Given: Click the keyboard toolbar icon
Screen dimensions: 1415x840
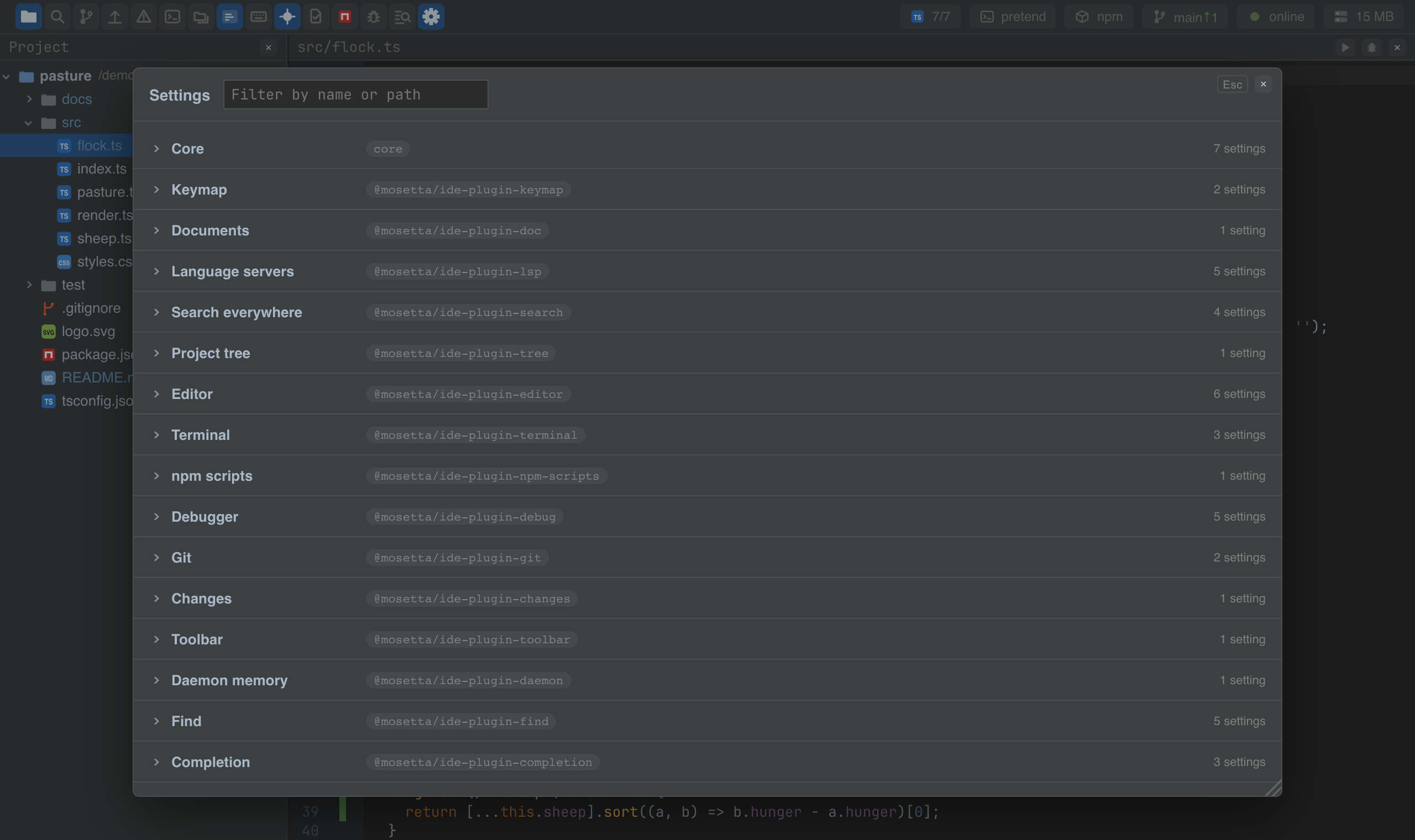Looking at the screenshot, I should 259,17.
